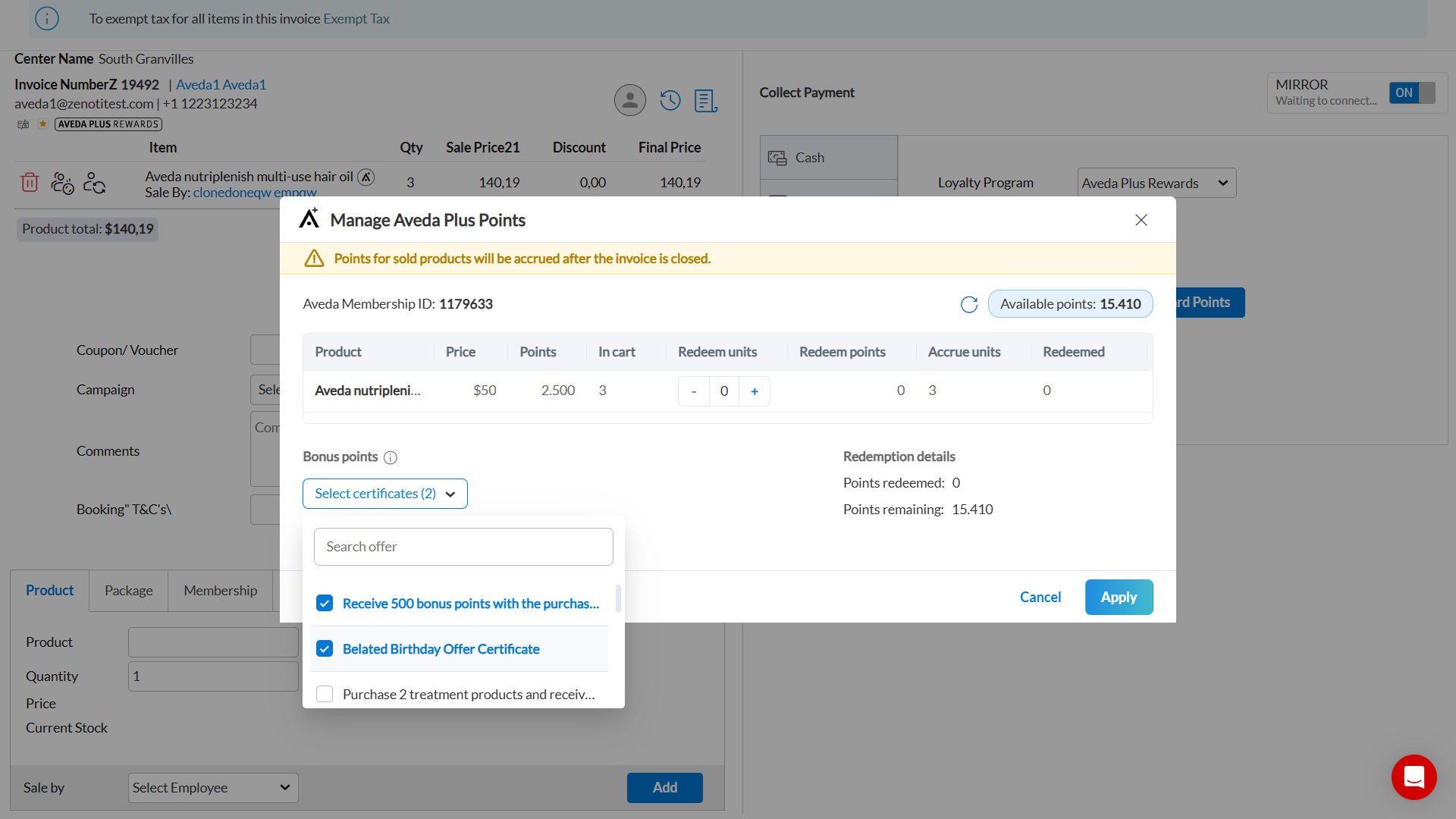Switch to the Membership tab

(221, 590)
